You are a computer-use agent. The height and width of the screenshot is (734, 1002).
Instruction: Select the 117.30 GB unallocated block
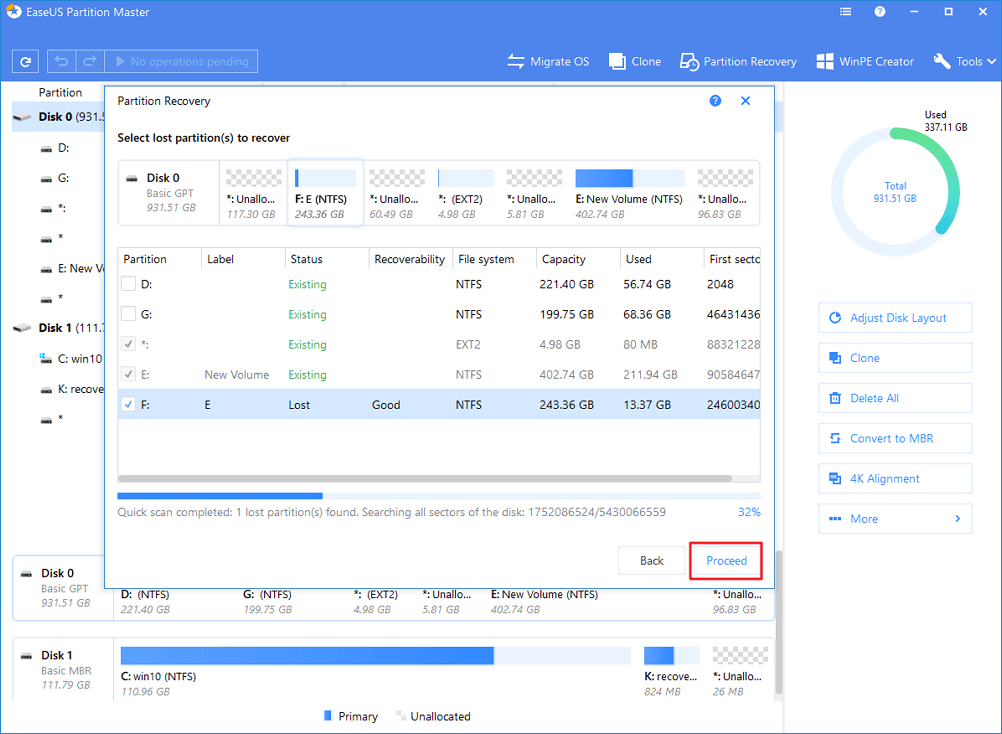(253, 193)
